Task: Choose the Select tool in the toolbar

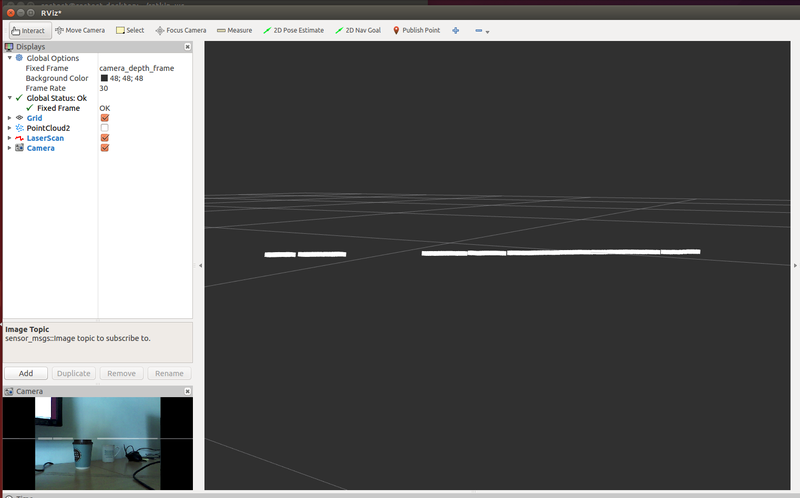Action: click(x=130, y=30)
